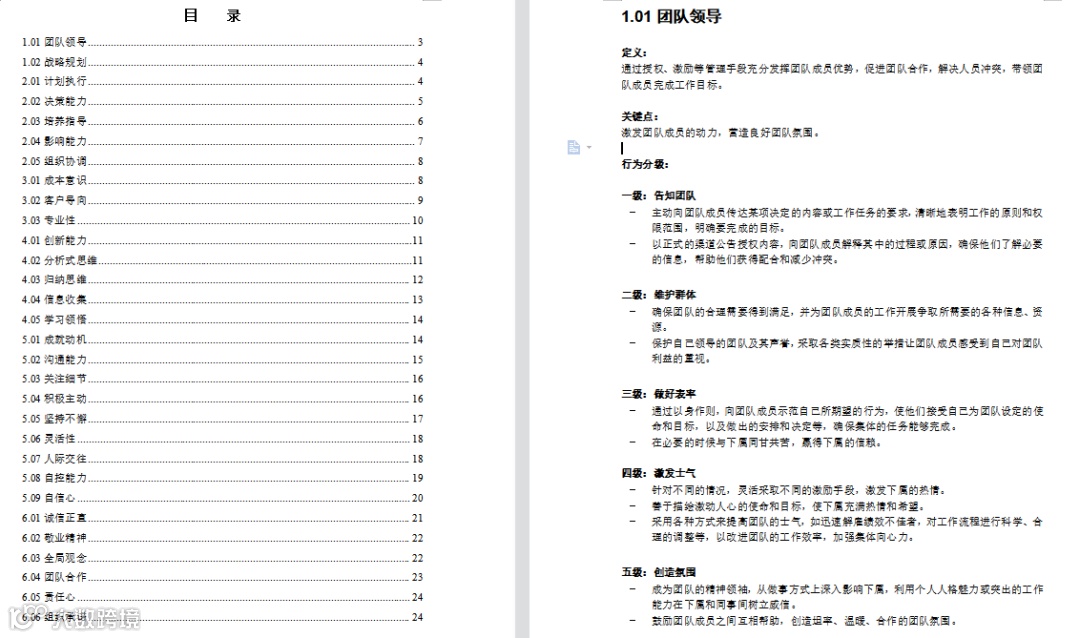
Task: Go to TOC entry 5.04 积极主动
Action: click(222, 399)
